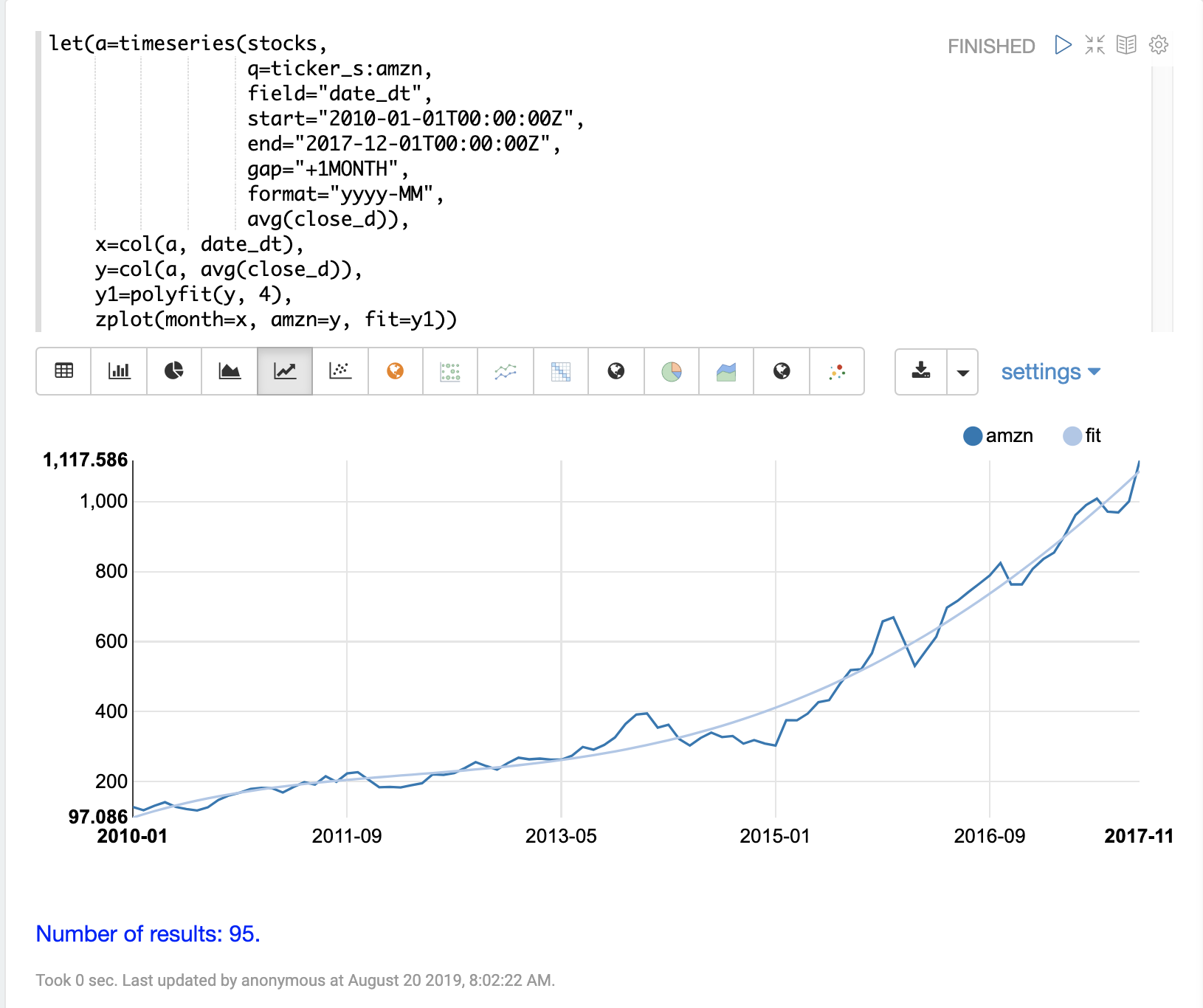Run the paragraph with the play icon
This screenshot has height=1008, width=1203.
[x=1063, y=45]
